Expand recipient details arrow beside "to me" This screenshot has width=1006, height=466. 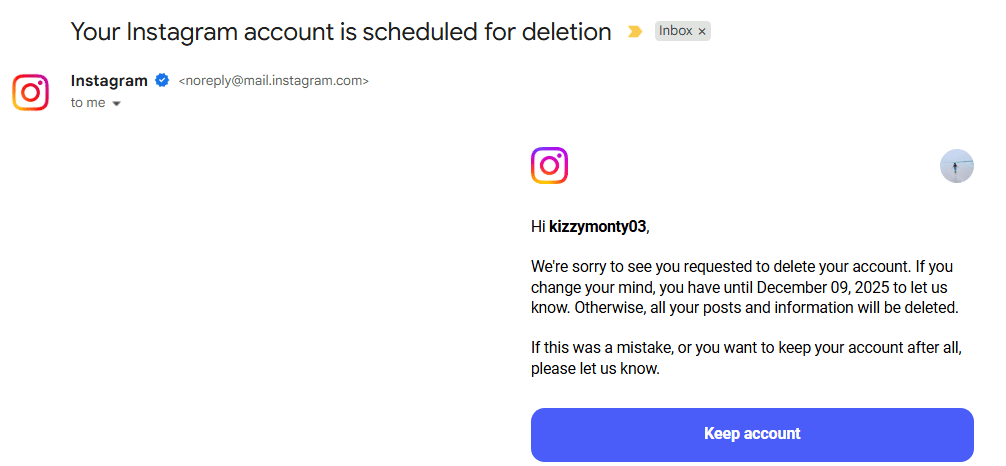point(116,104)
